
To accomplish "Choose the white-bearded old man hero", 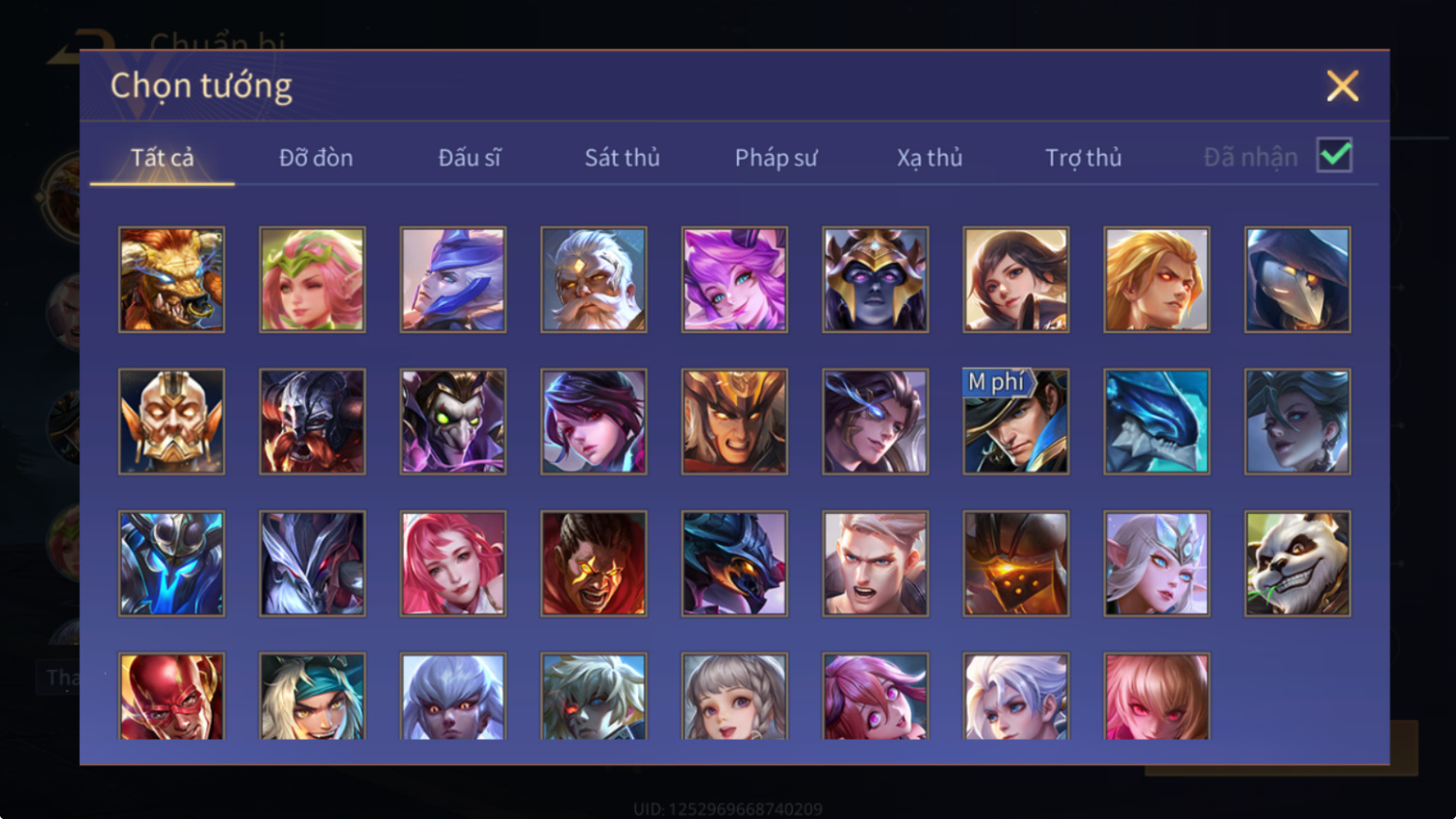I will 594,279.
